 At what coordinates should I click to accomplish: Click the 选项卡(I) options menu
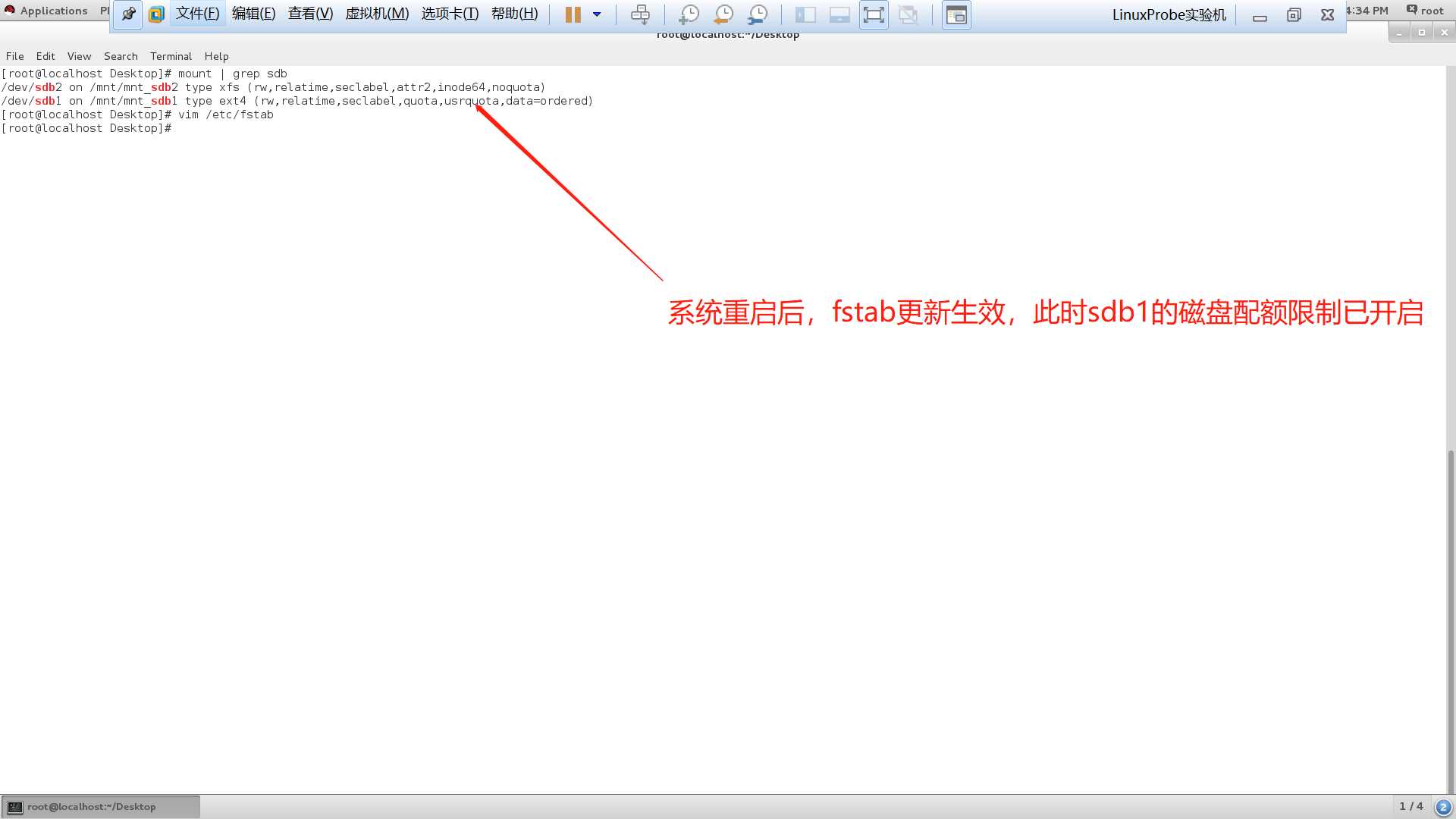[450, 13]
